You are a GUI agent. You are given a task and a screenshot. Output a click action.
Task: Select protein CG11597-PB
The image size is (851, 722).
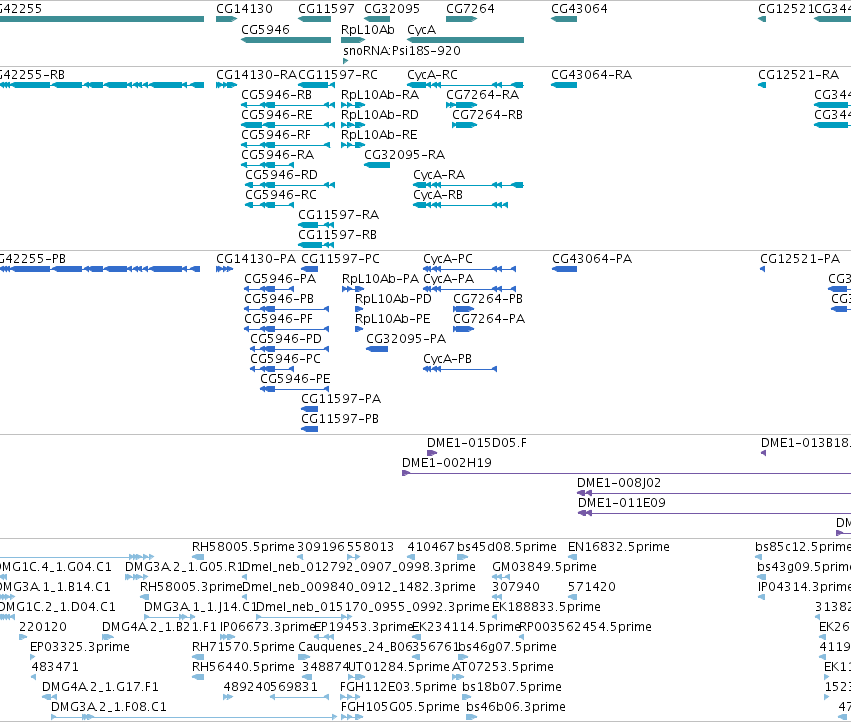pyautogui.click(x=340, y=420)
